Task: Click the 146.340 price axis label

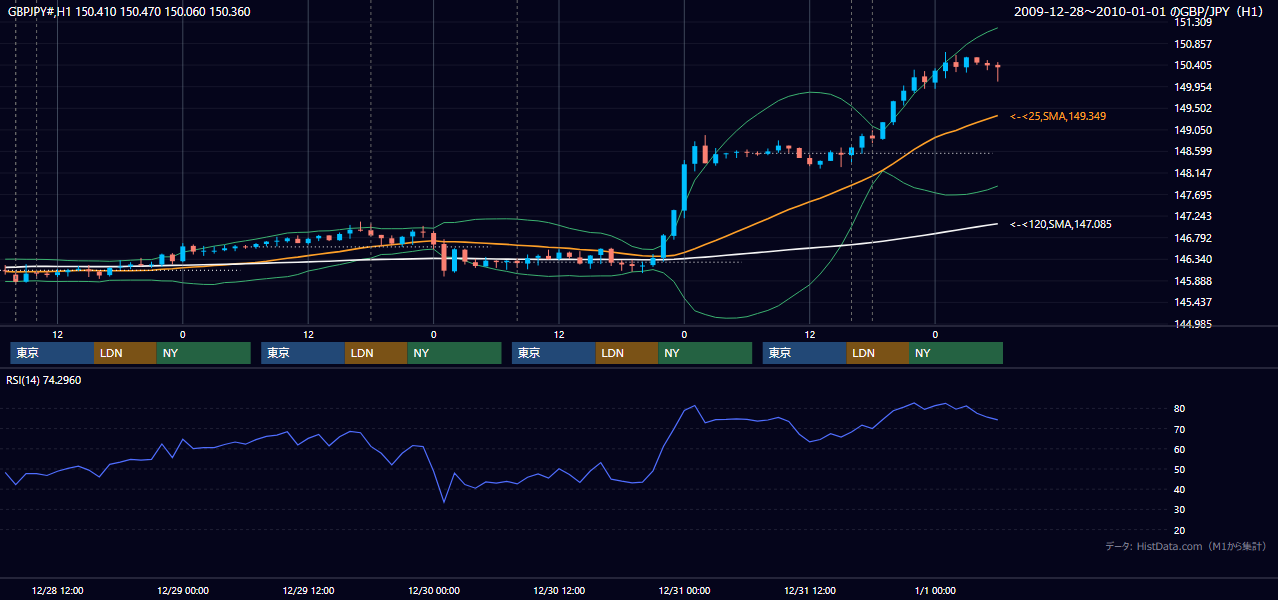Action: [1193, 259]
